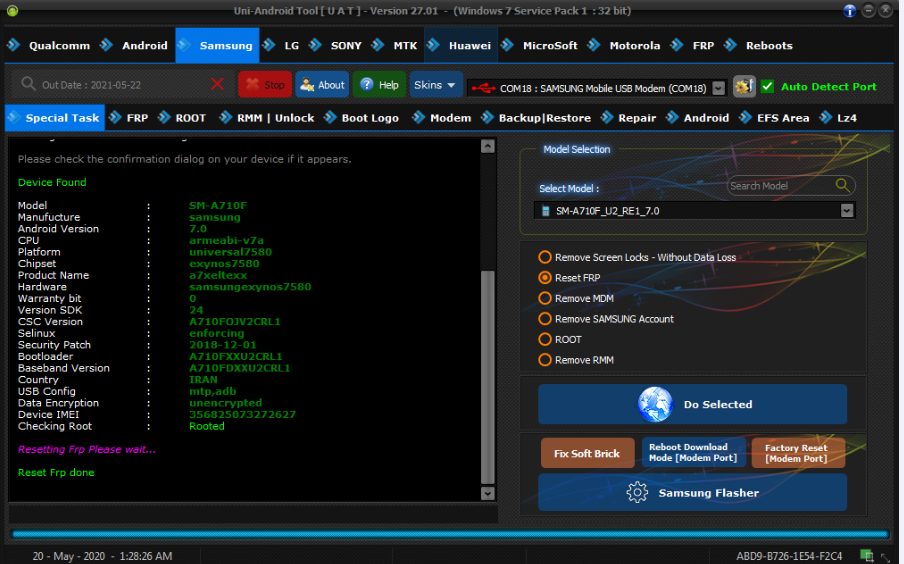Expand the COM port selection dropdown
Viewport: 904px width, 564px height.
[718, 88]
